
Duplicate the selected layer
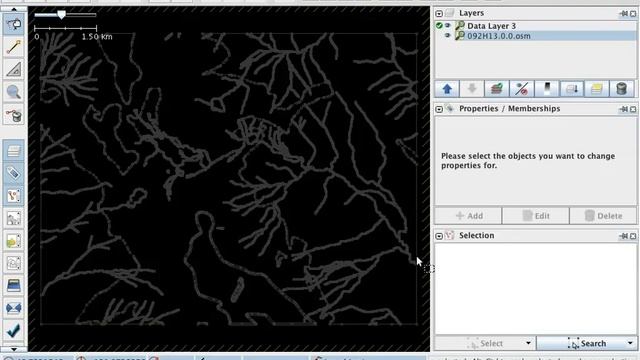click(597, 89)
